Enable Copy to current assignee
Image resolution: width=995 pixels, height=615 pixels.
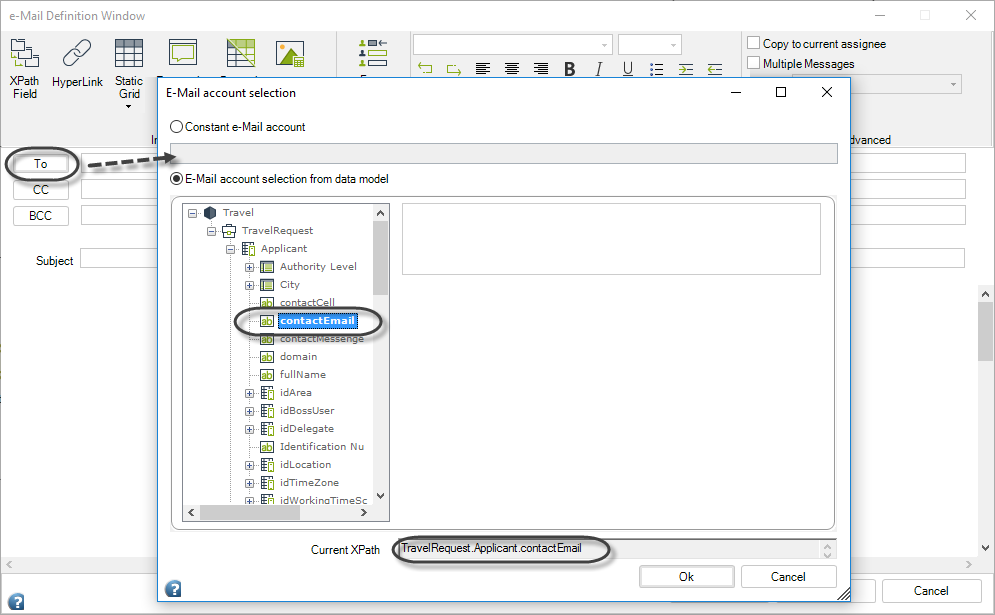click(x=753, y=43)
